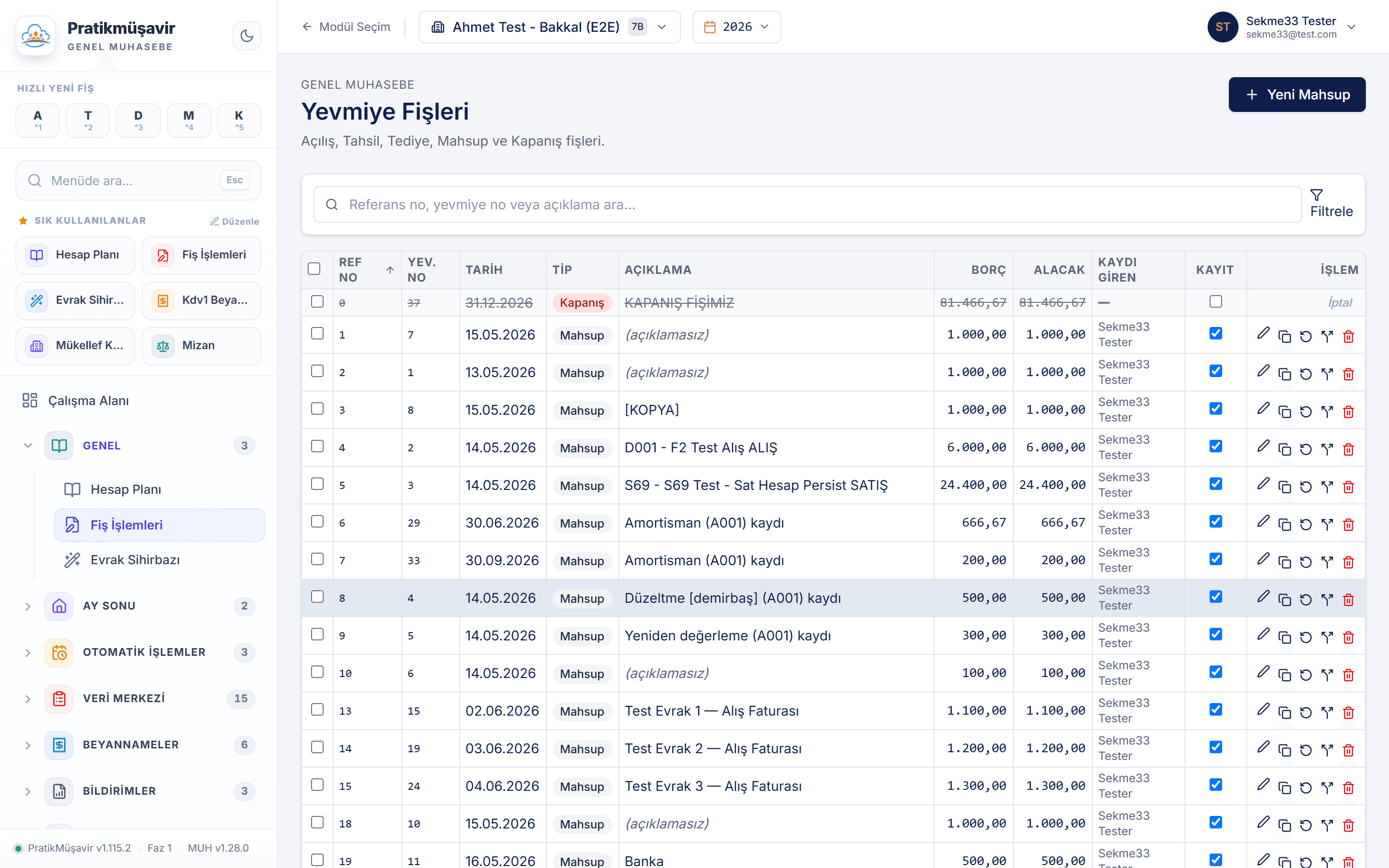The height and width of the screenshot is (868, 1389).
Task: Open the 2026 year selector
Action: click(736, 27)
